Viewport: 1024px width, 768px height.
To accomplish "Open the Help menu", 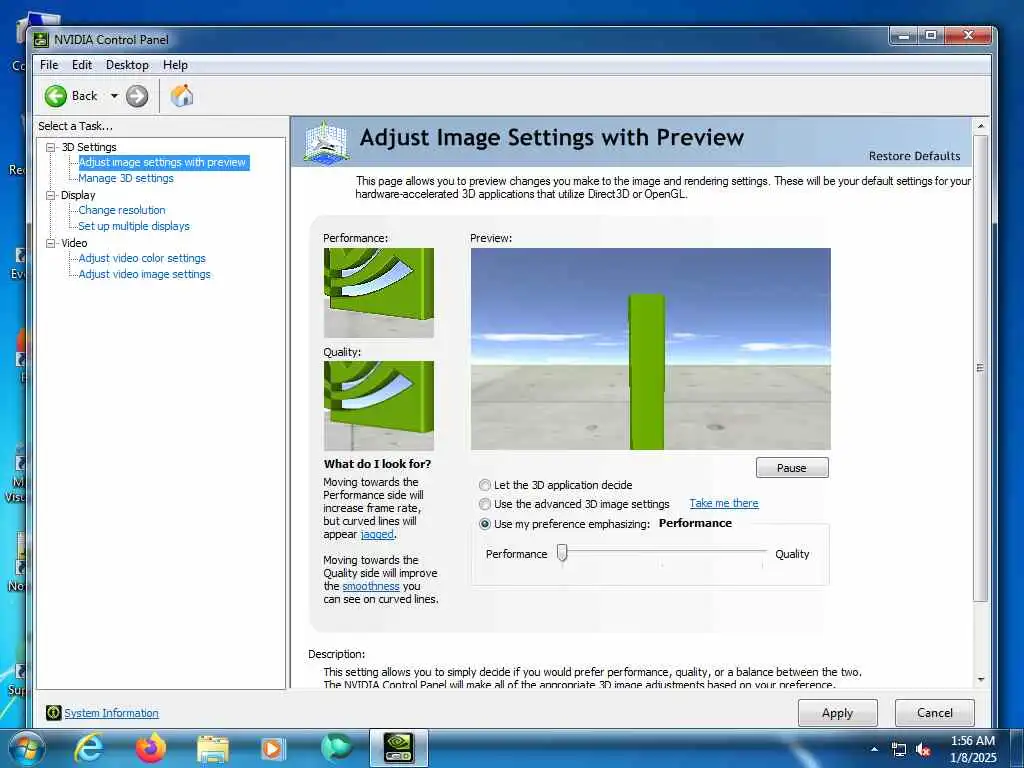I will 175,65.
